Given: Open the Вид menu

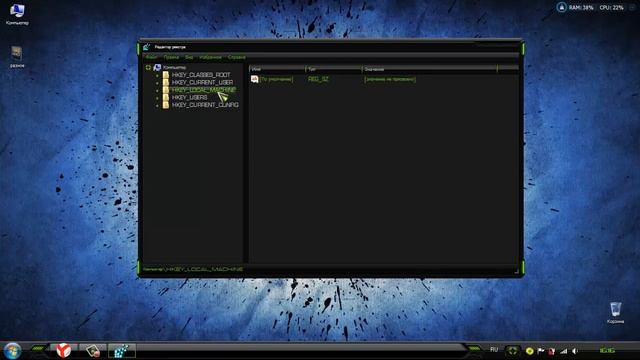Looking at the screenshot, I should pos(189,57).
